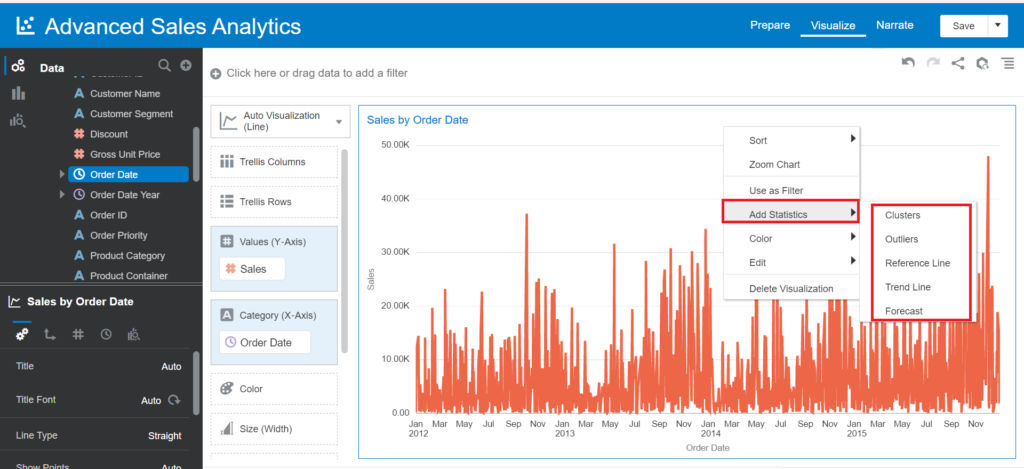Select the Order Date chip in Category
Screen dimensions: 1024x469
(264, 342)
